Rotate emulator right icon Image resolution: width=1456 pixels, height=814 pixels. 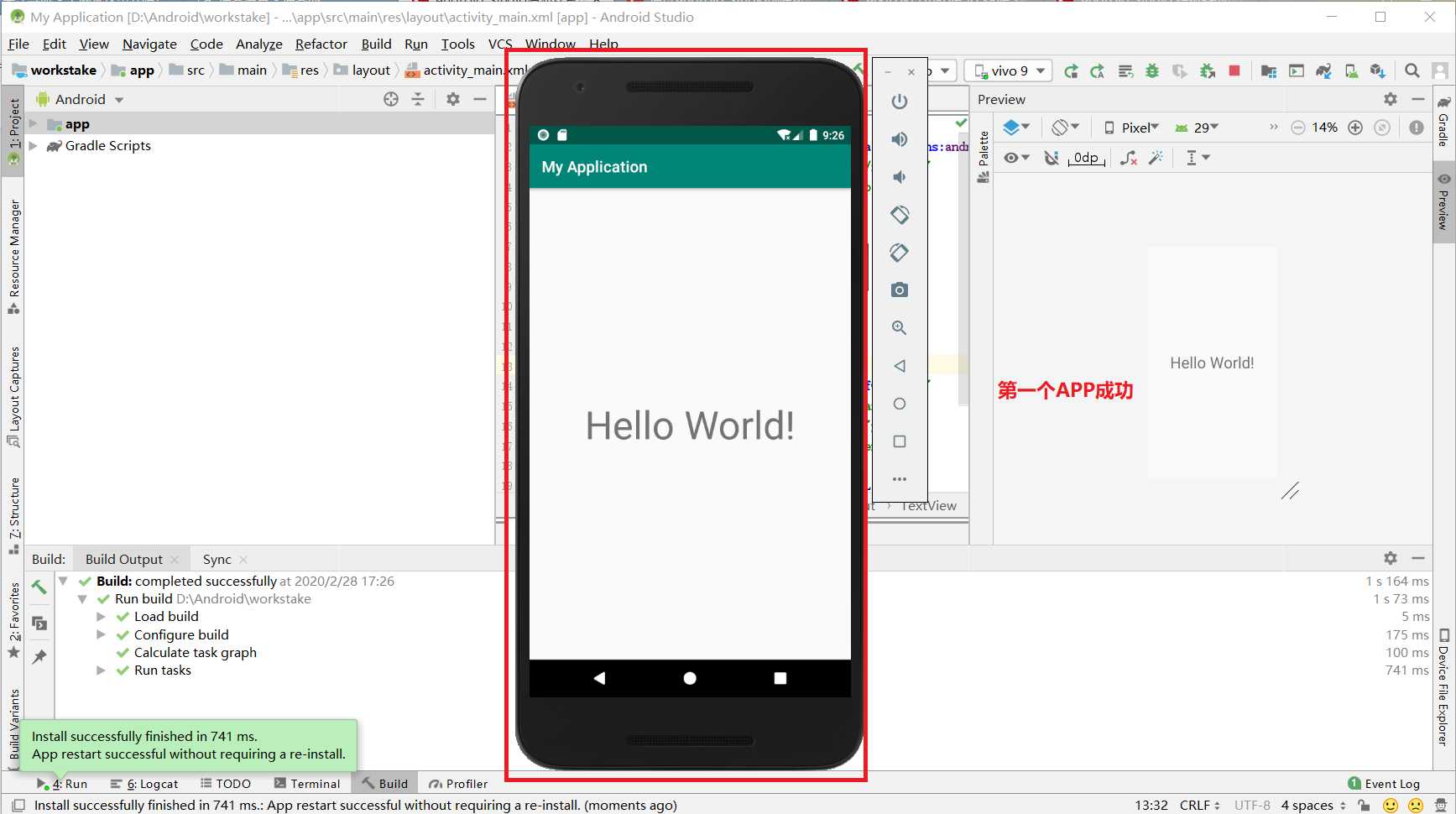click(900, 253)
